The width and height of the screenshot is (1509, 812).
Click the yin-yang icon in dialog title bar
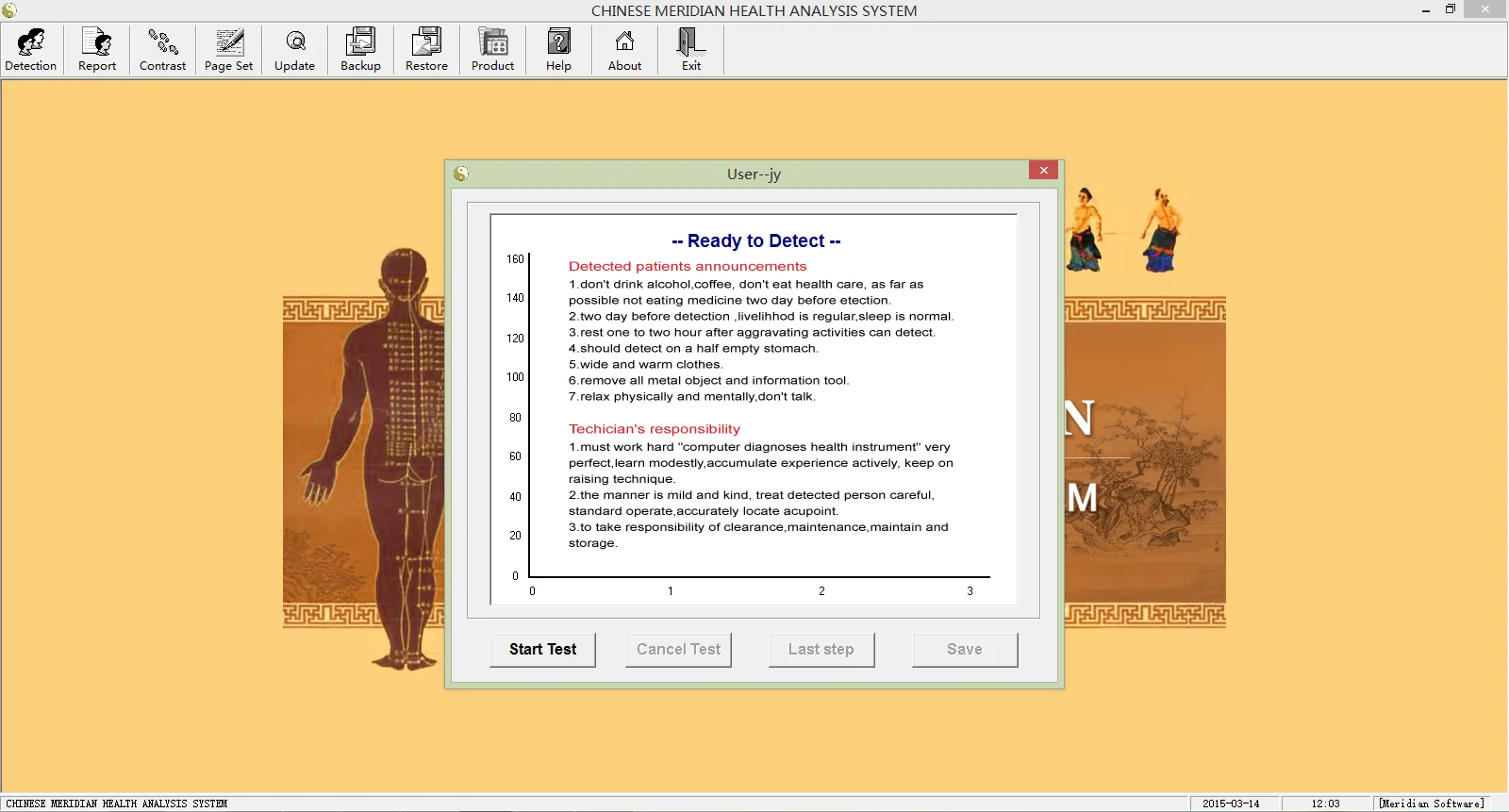461,174
